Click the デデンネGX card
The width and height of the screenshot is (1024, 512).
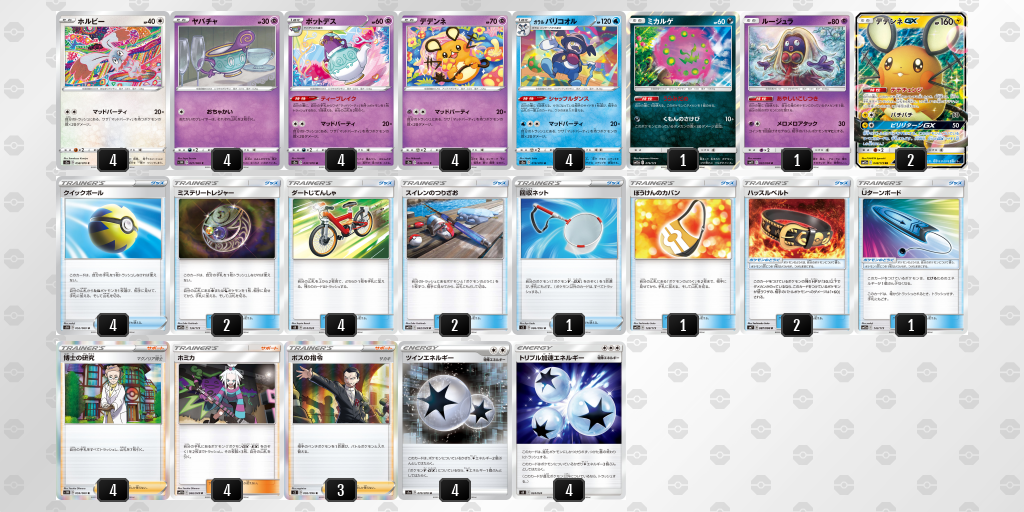910,90
